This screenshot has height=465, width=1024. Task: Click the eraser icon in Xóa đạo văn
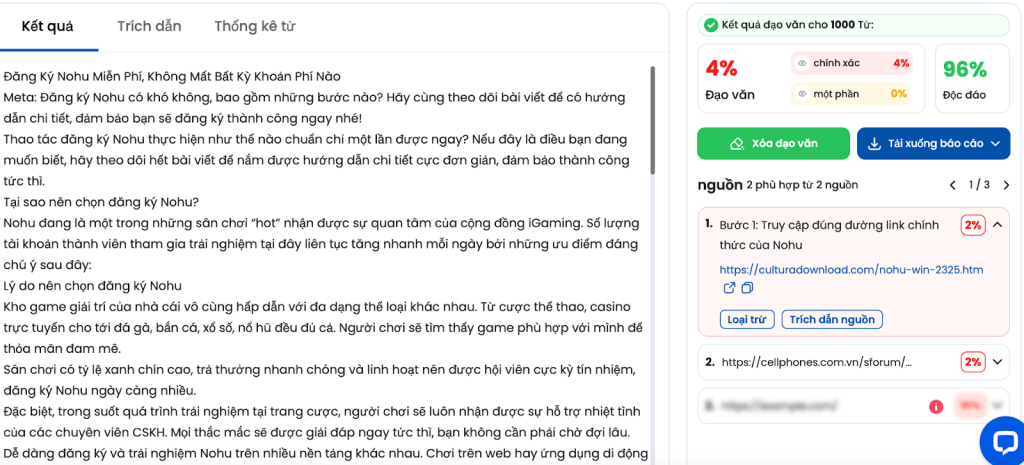736,144
